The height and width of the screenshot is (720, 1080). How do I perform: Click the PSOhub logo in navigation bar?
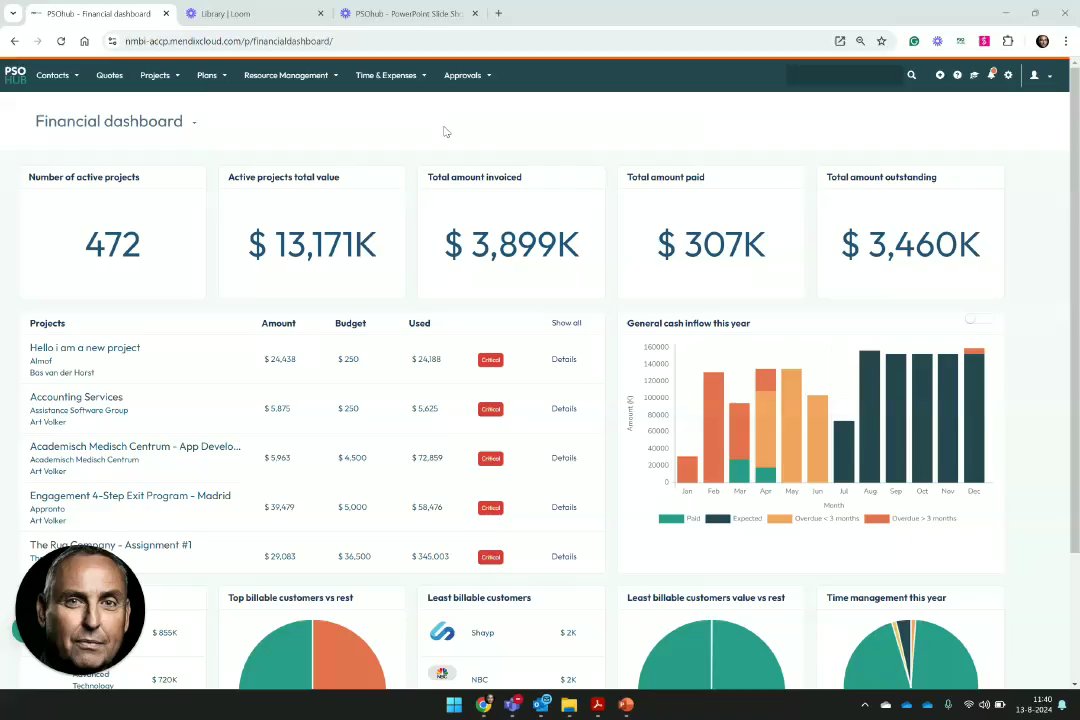click(x=15, y=75)
